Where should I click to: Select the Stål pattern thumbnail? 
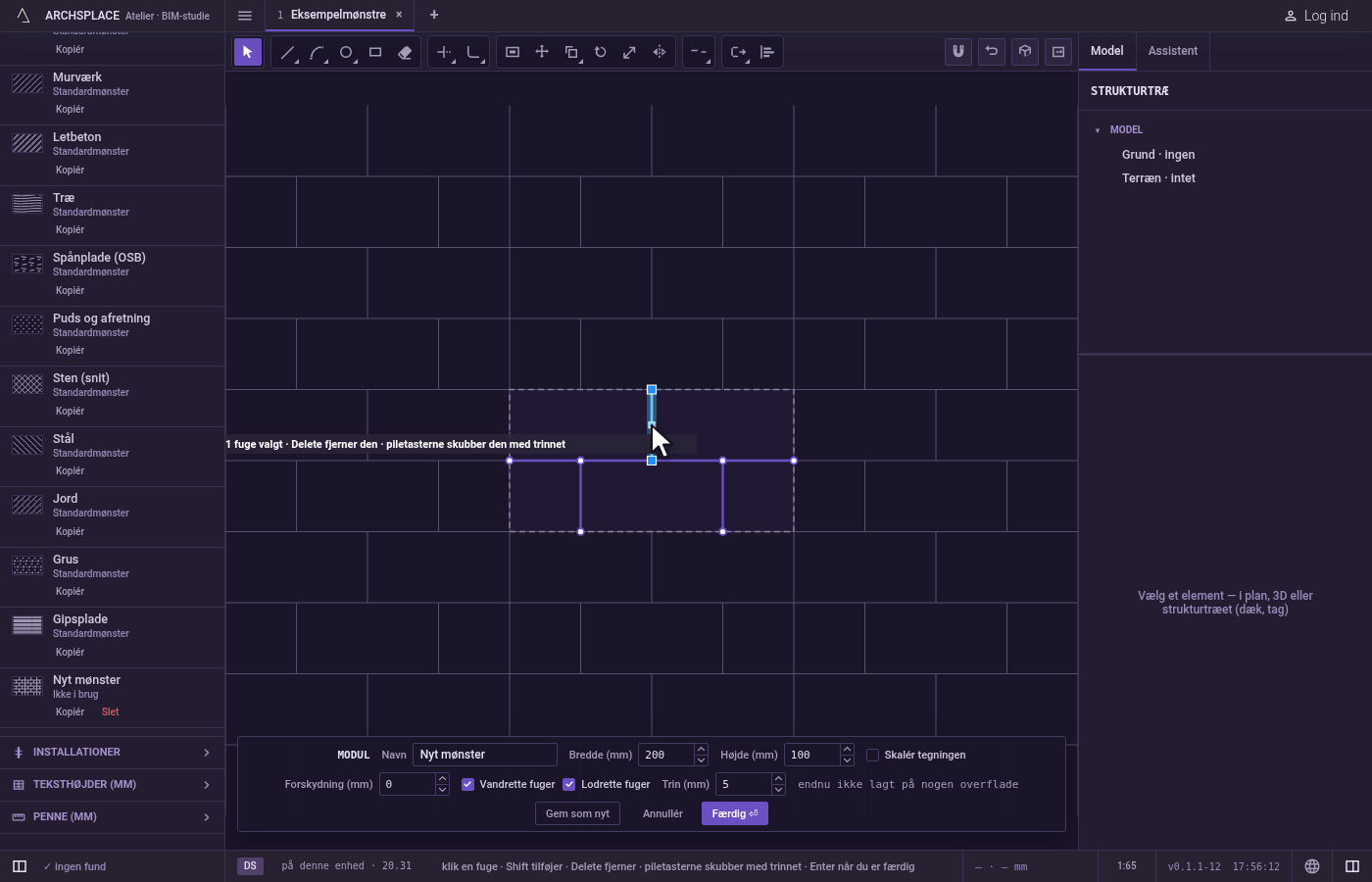(27, 445)
